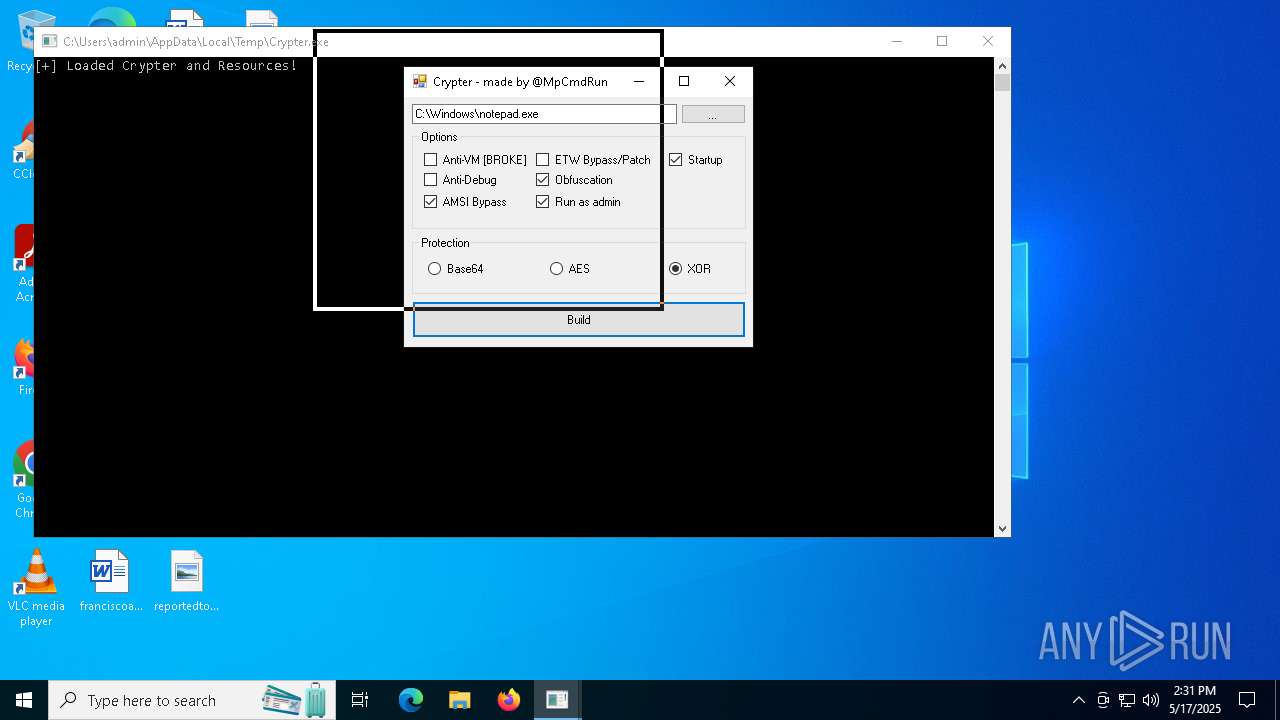Viewport: 1280px width, 720px height.
Task: Select the Adobe Acrobat desktop icon
Action: pyautogui.click(x=23, y=265)
